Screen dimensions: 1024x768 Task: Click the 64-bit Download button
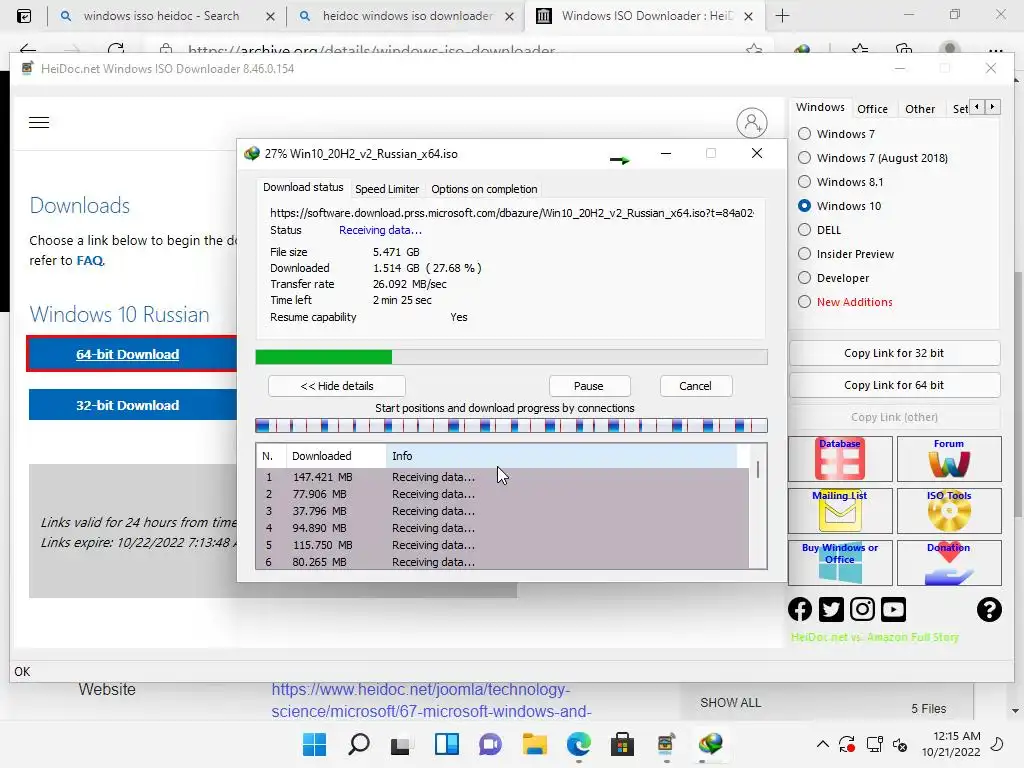coord(132,354)
